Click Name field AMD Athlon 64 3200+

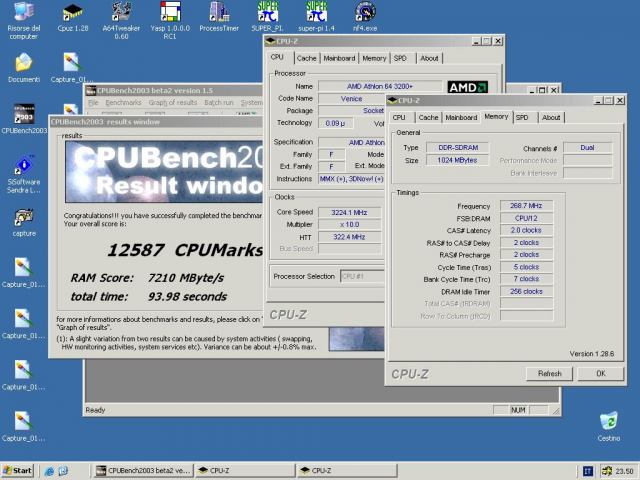coord(380,86)
